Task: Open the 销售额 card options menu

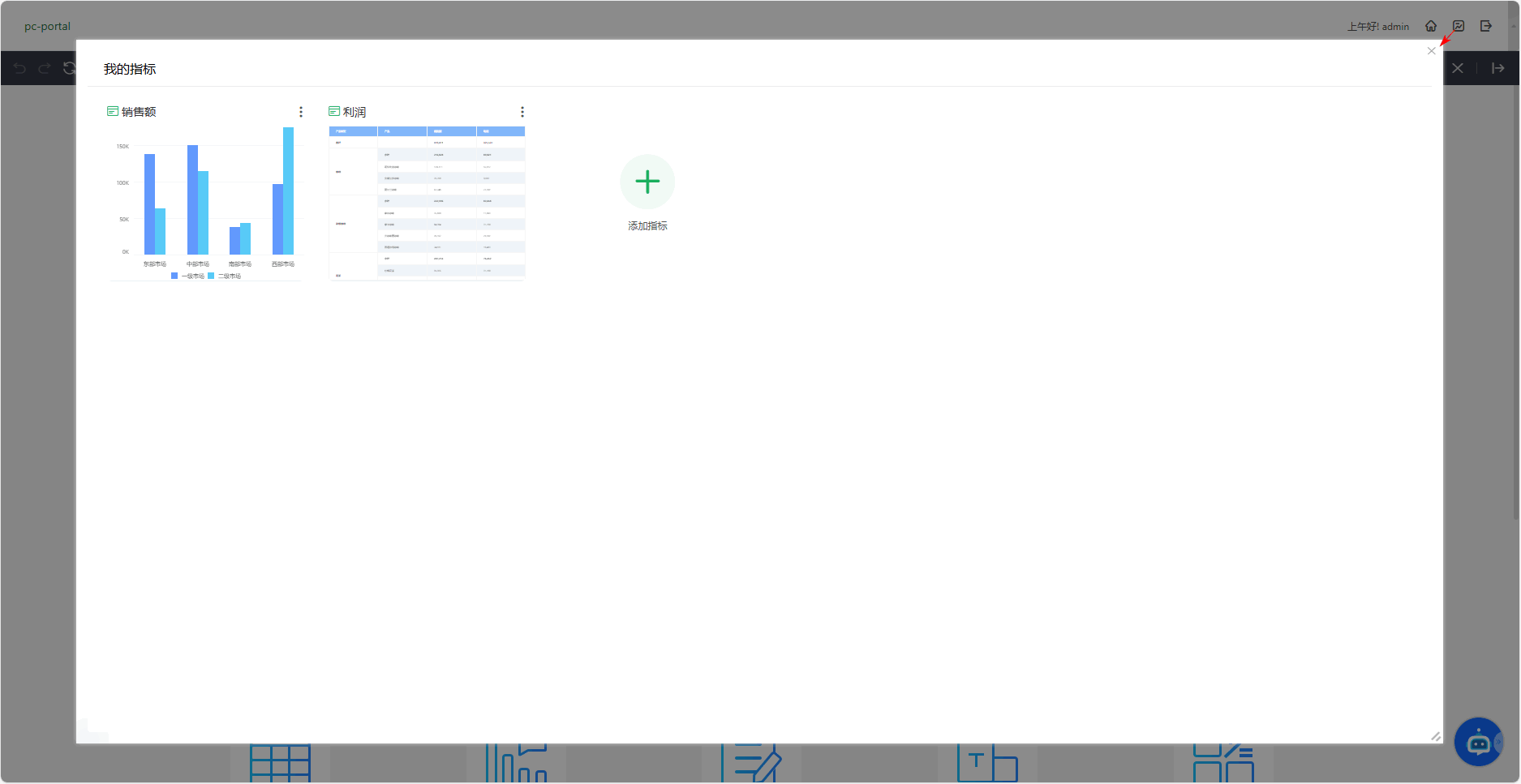Action: tap(301, 112)
